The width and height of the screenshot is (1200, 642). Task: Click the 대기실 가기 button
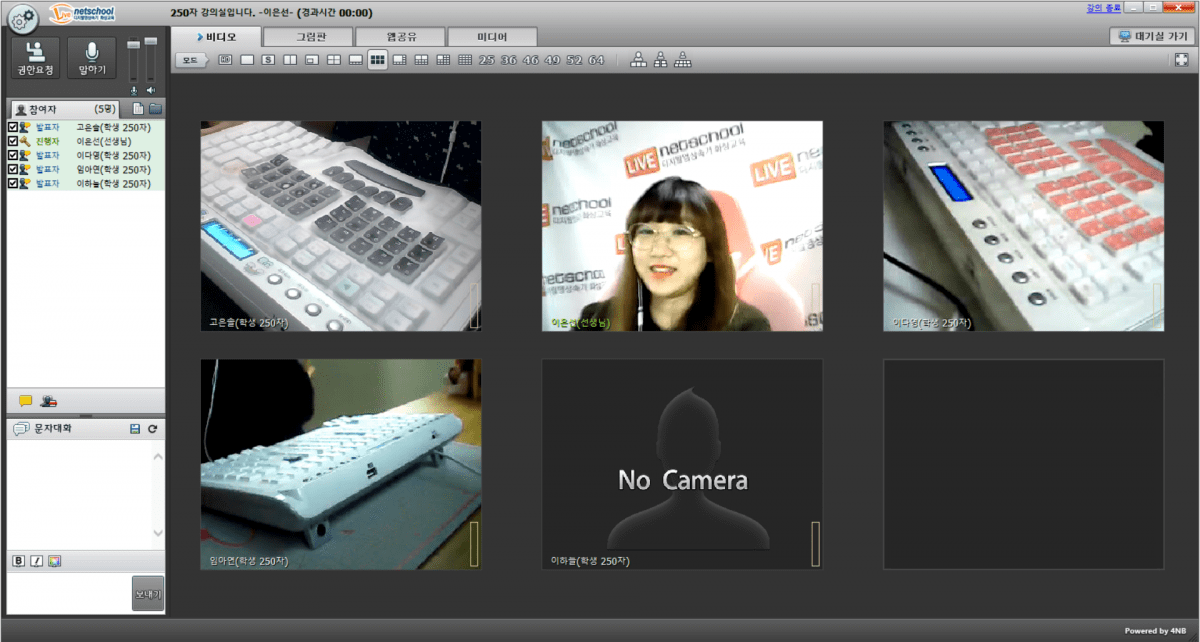[1152, 36]
